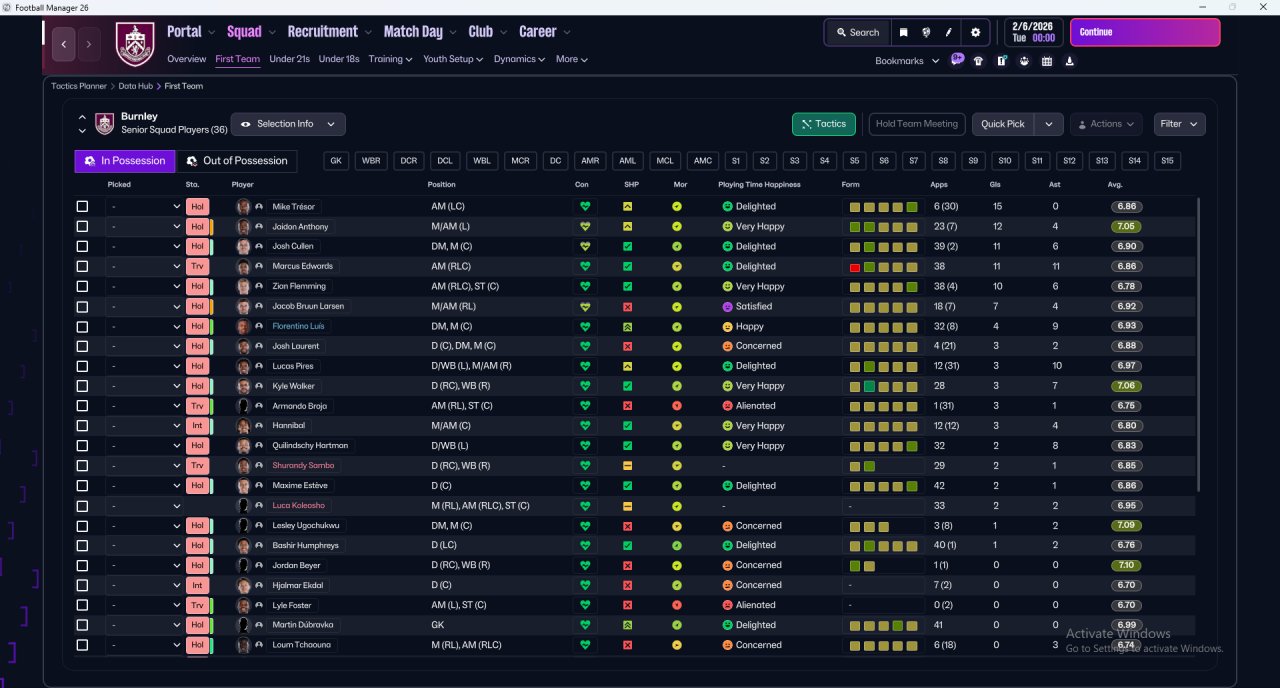Image resolution: width=1280 pixels, height=688 pixels.
Task: Tick the checkbox for Mike Trésor
Action: pos(82,207)
